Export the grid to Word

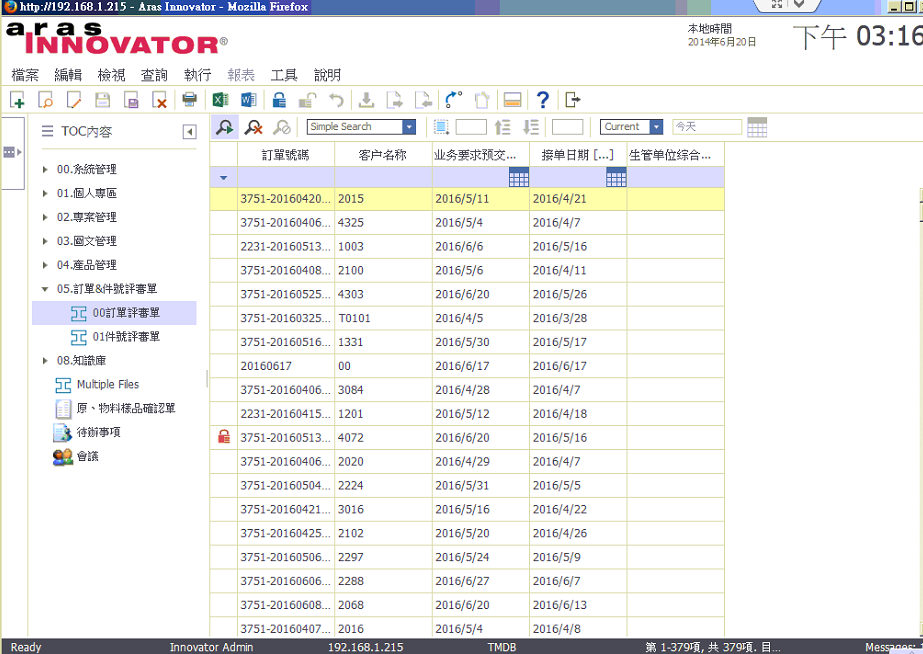(x=248, y=100)
